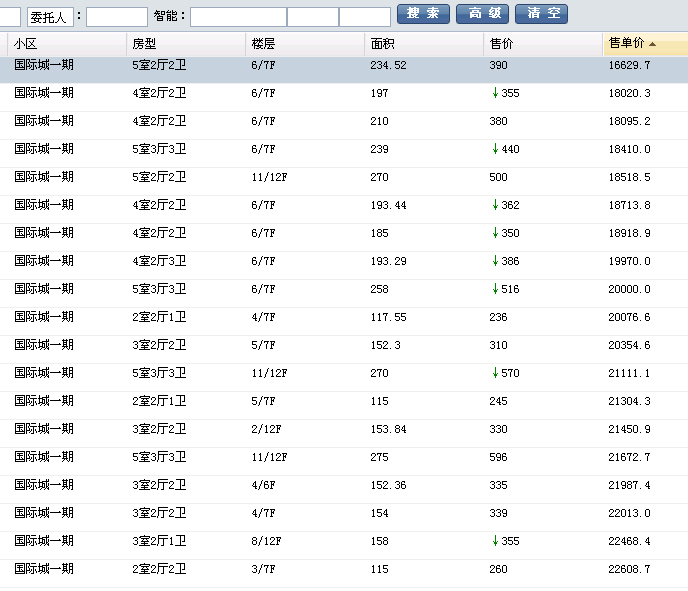Click the price-drop arrow beside 362
The image size is (688, 591).
495,205
